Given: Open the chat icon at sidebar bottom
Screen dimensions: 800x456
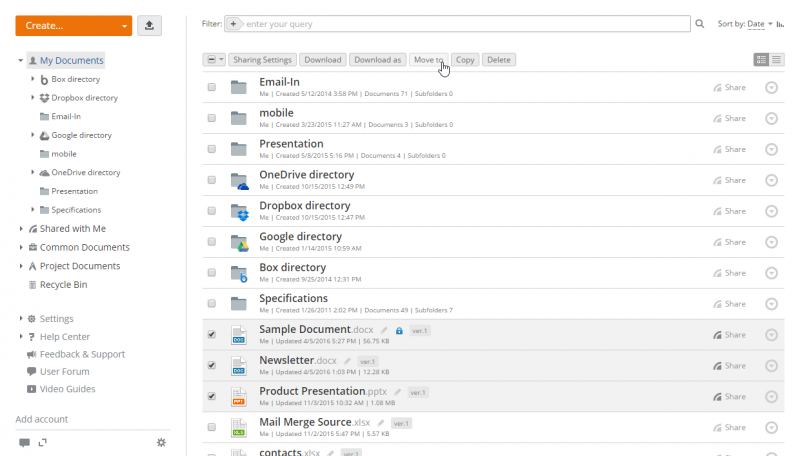Looking at the screenshot, I should (x=24, y=442).
